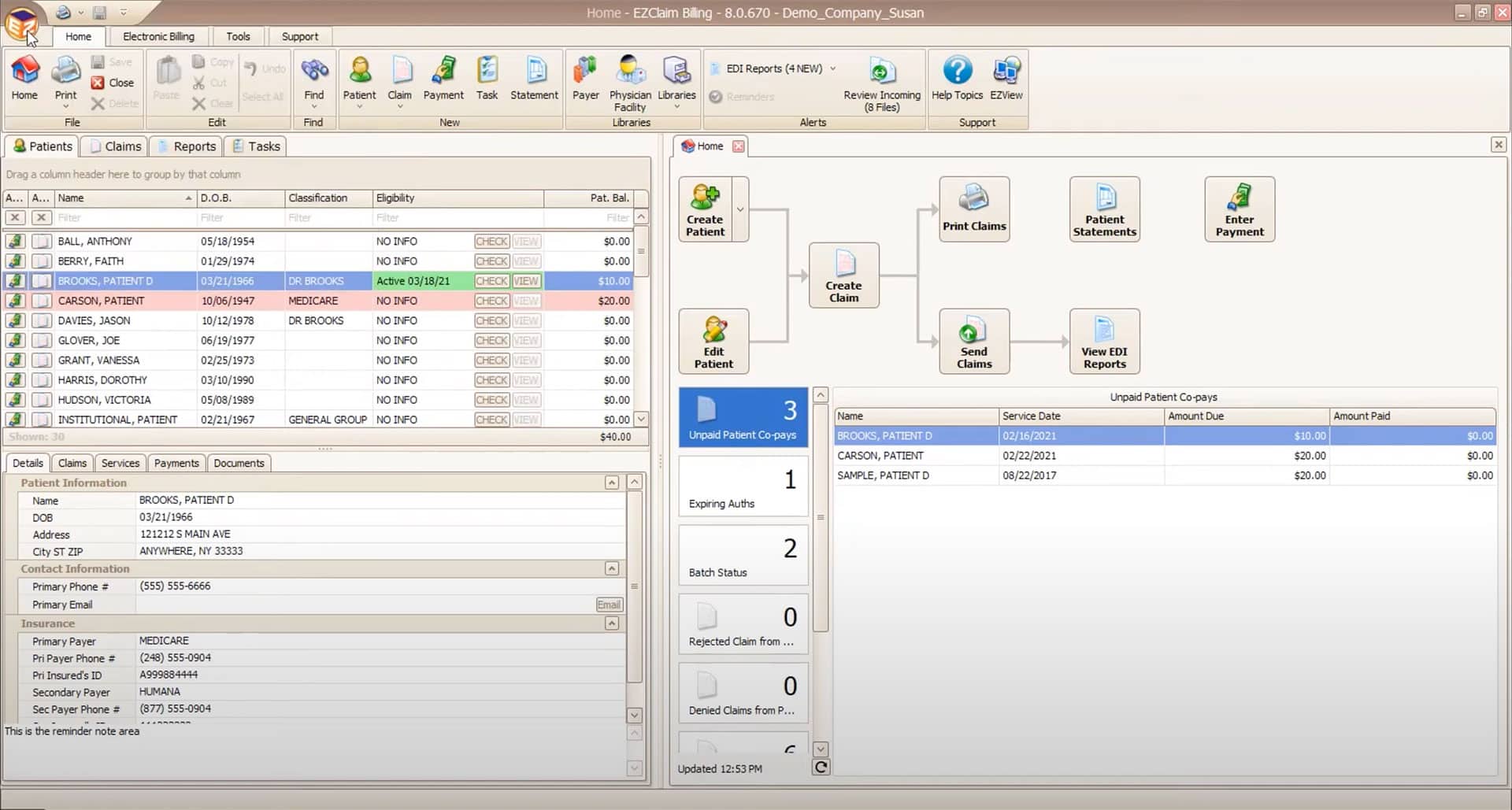Collapse the Insurance section

(612, 623)
